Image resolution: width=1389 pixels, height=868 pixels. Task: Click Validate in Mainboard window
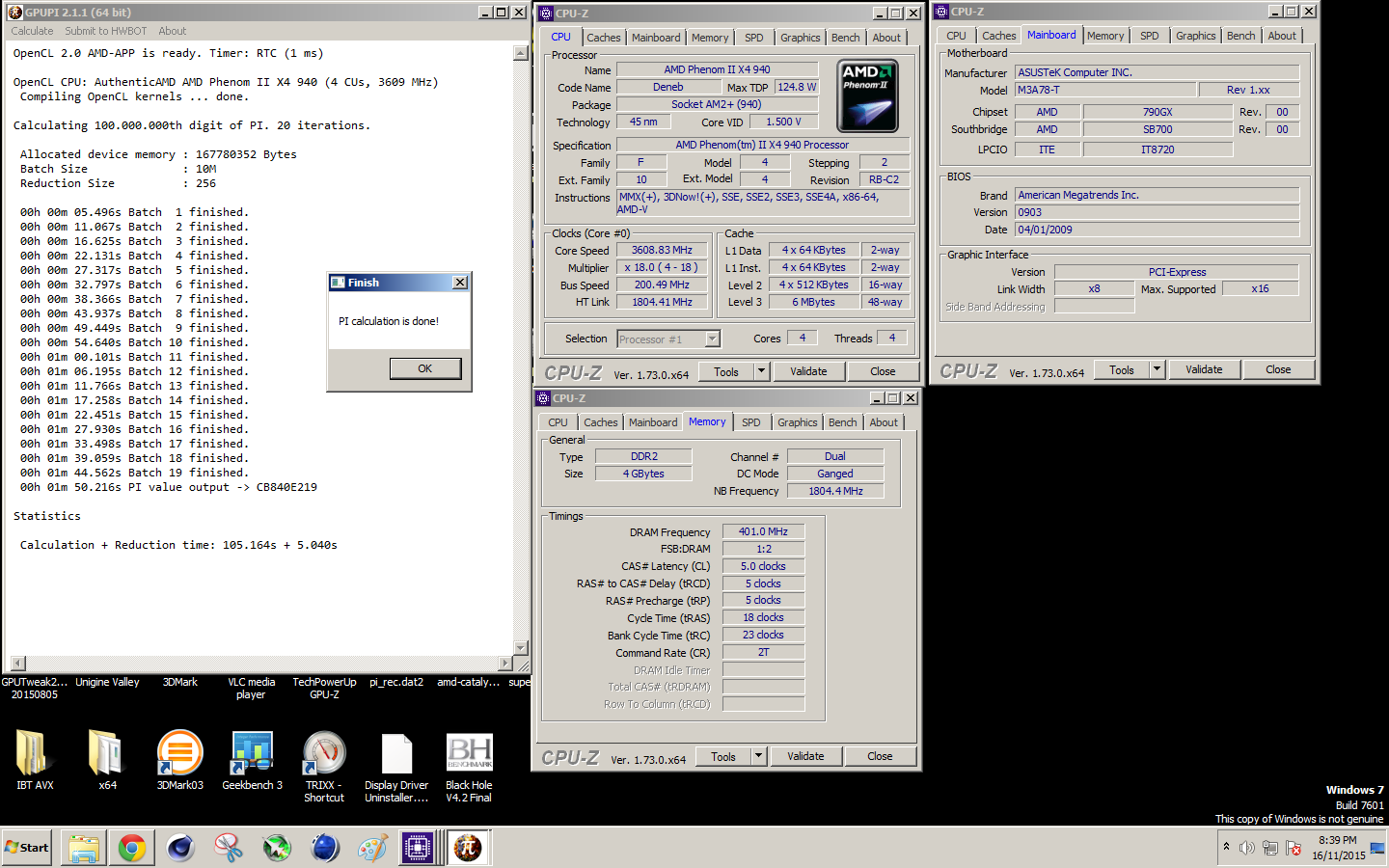point(1204,369)
